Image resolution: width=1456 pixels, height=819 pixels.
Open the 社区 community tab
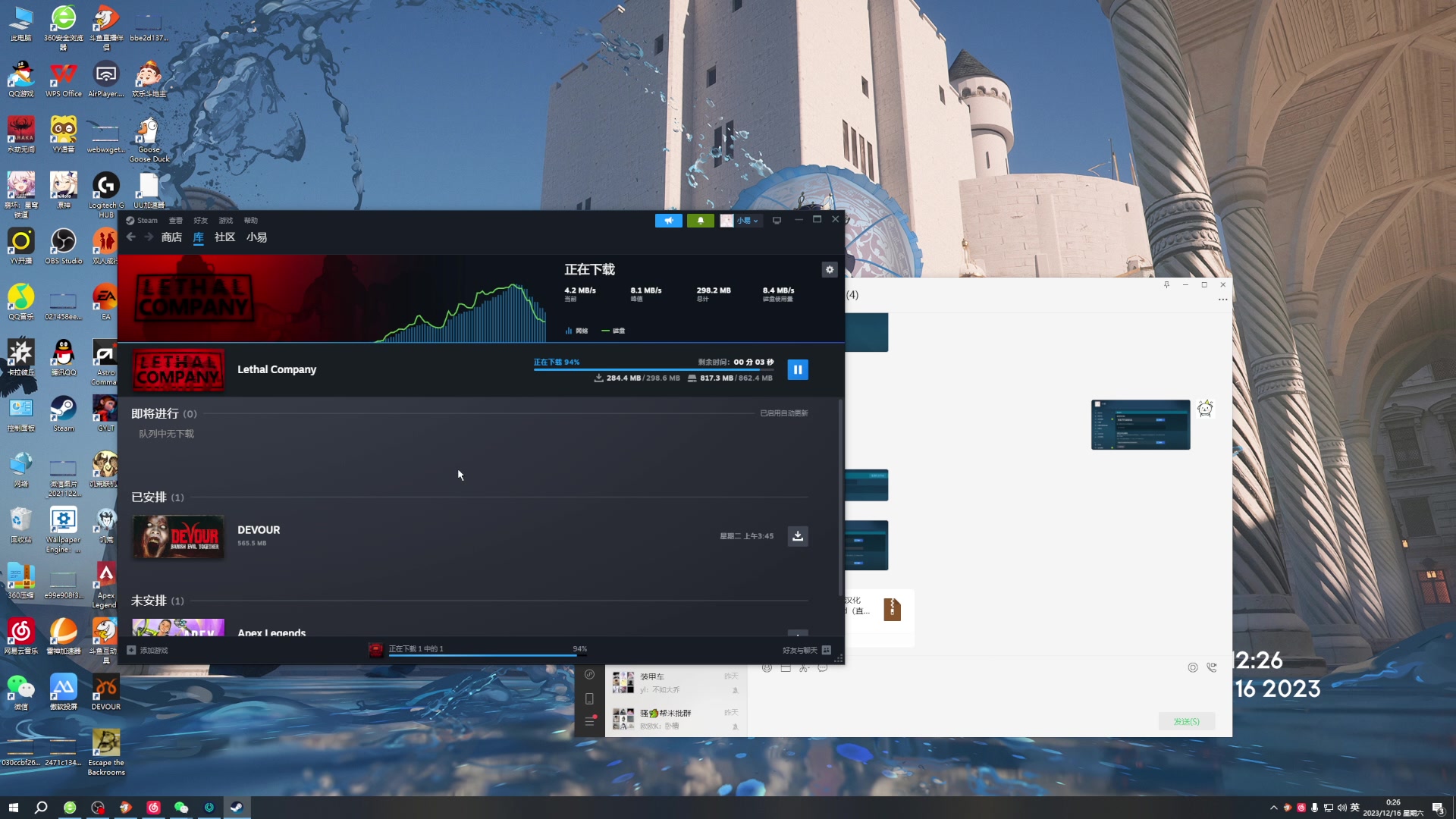click(x=224, y=237)
